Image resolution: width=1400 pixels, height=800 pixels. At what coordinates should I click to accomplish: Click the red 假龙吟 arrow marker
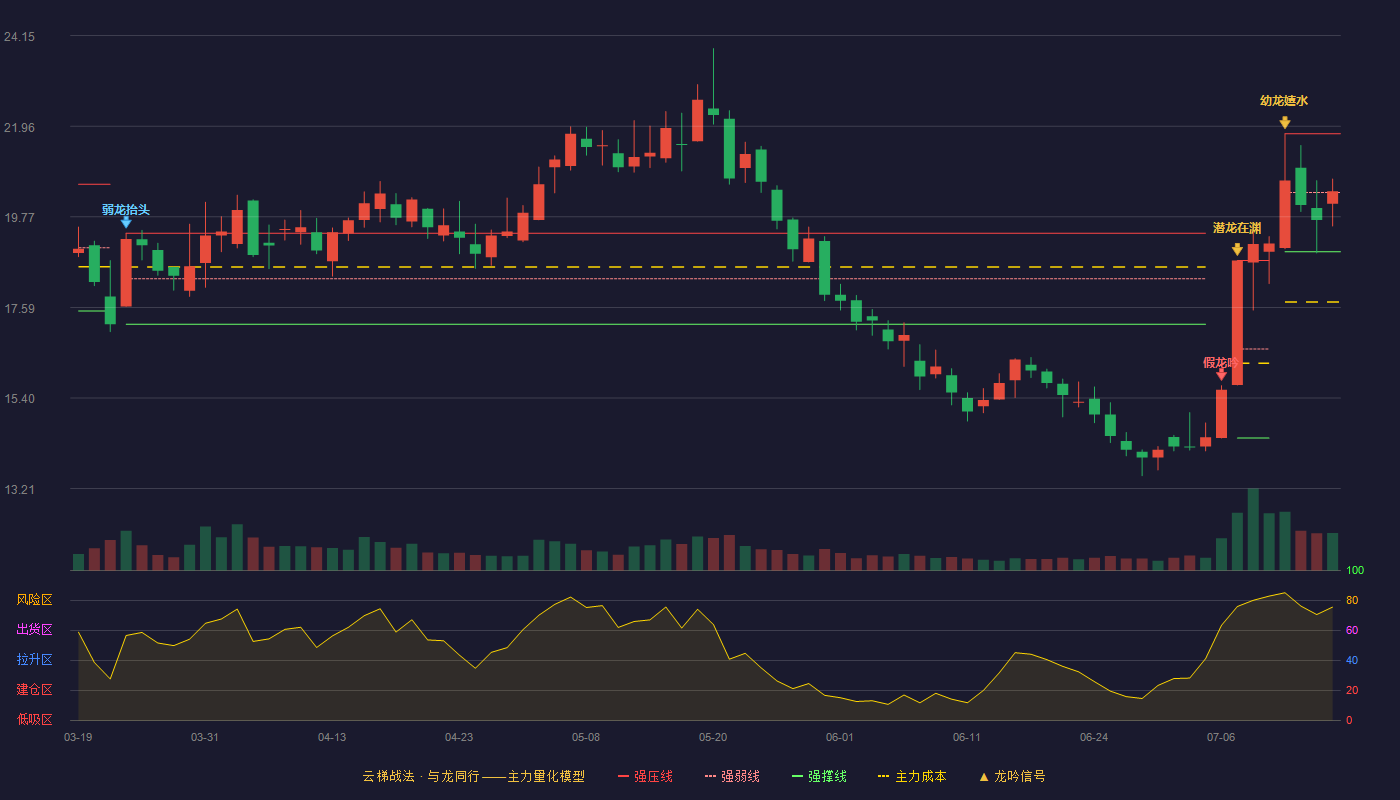click(x=1221, y=374)
